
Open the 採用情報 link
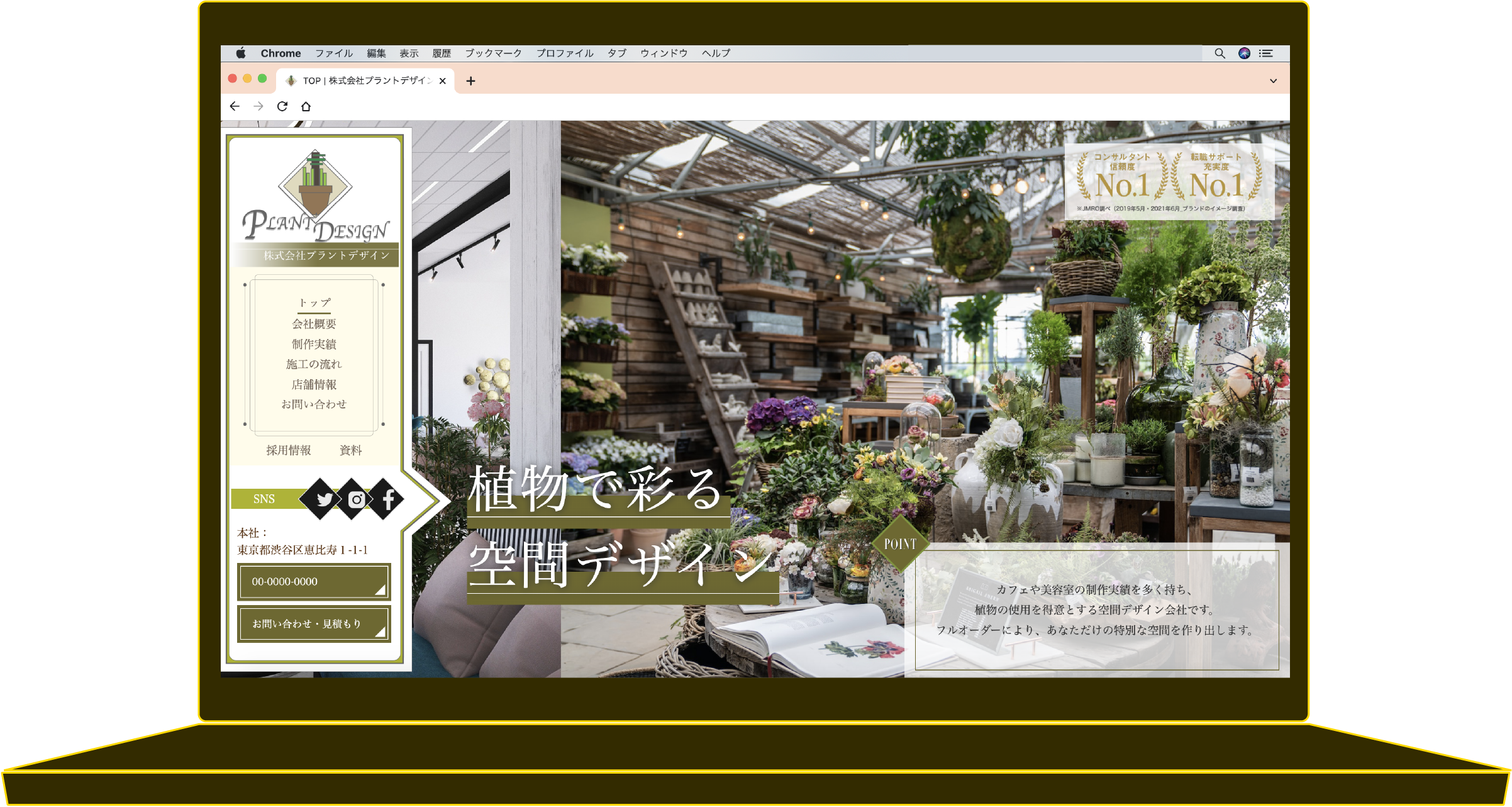288,450
